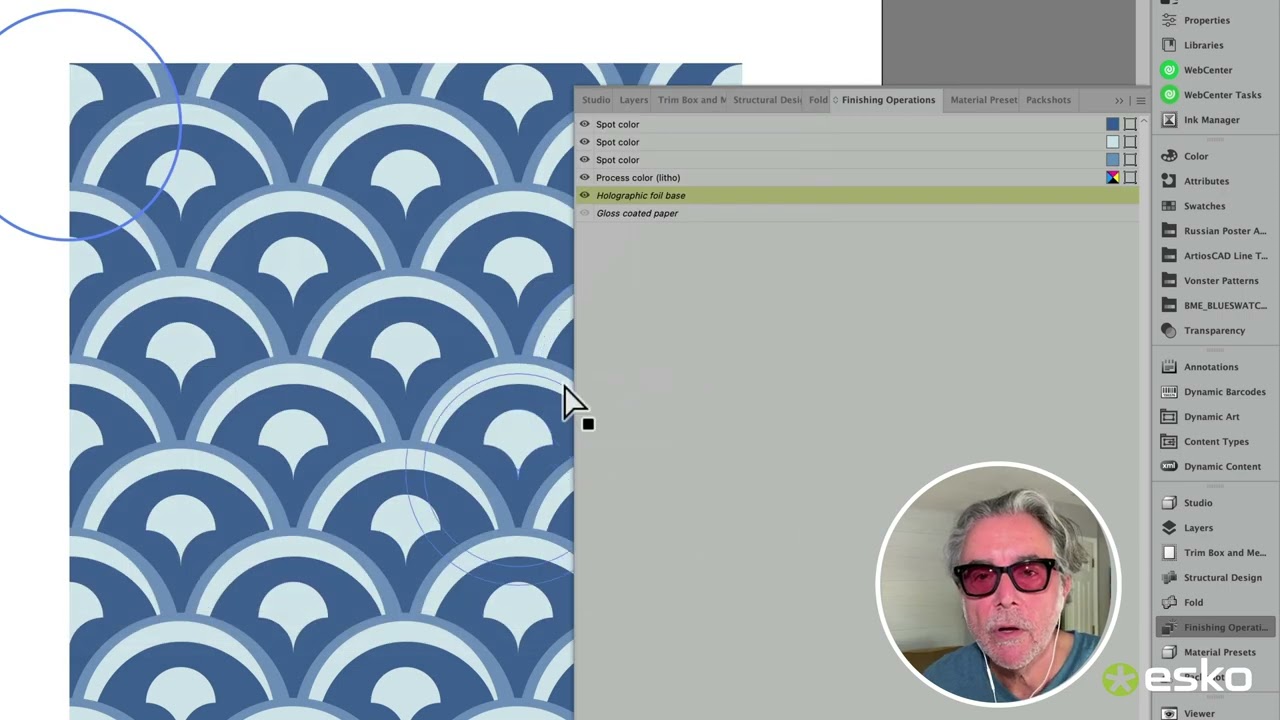Select the Holographic foil base row
The image size is (1280, 720).
[x=857, y=196]
